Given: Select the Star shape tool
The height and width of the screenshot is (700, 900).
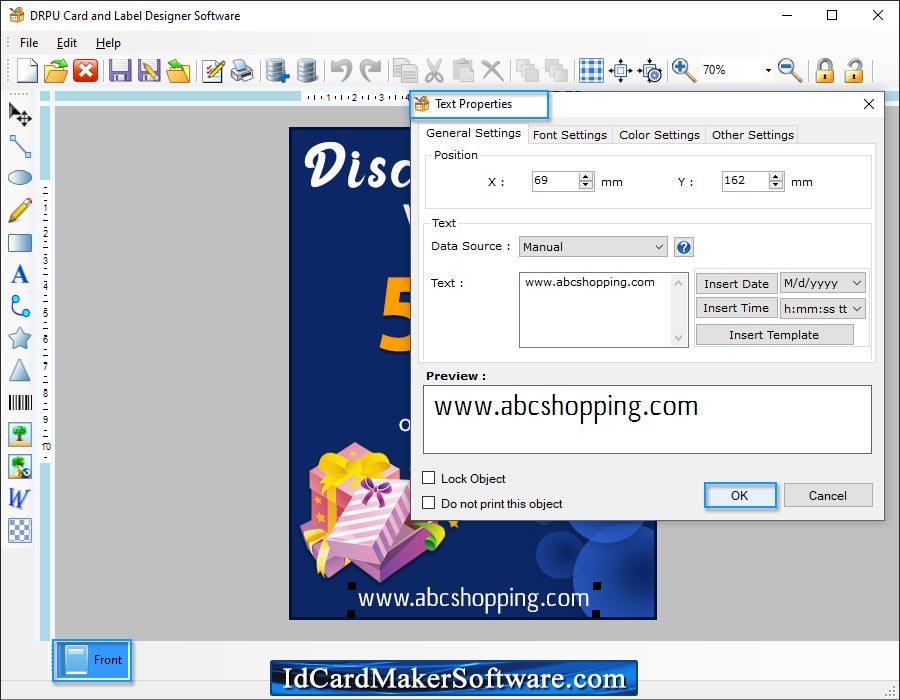Looking at the screenshot, I should 19,338.
